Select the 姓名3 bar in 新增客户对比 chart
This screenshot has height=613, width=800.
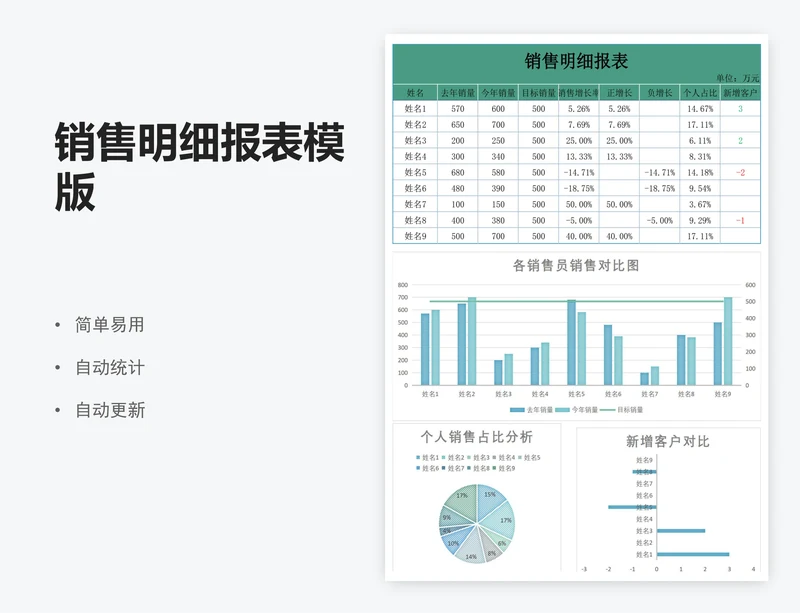coord(681,531)
